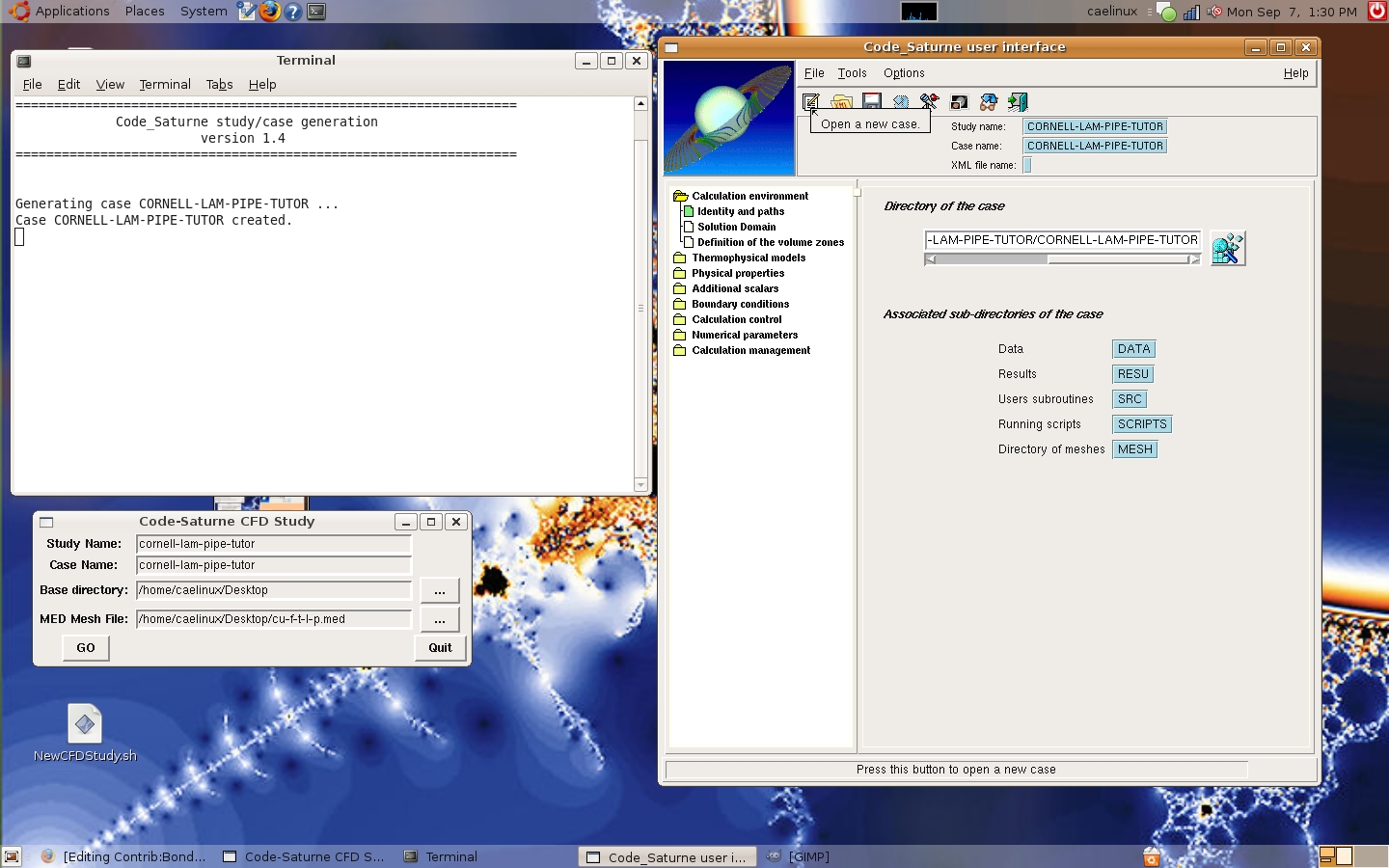This screenshot has width=1389, height=868.
Task: Click the green status chat icon
Action: click(x=1167, y=13)
